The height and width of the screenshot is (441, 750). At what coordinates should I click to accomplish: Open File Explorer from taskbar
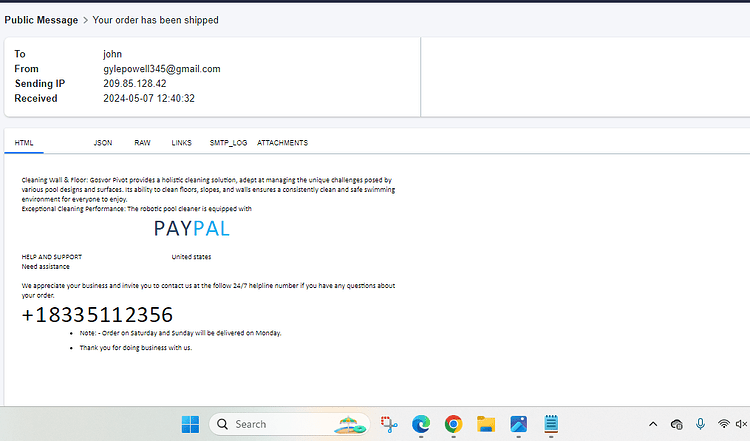pos(486,424)
